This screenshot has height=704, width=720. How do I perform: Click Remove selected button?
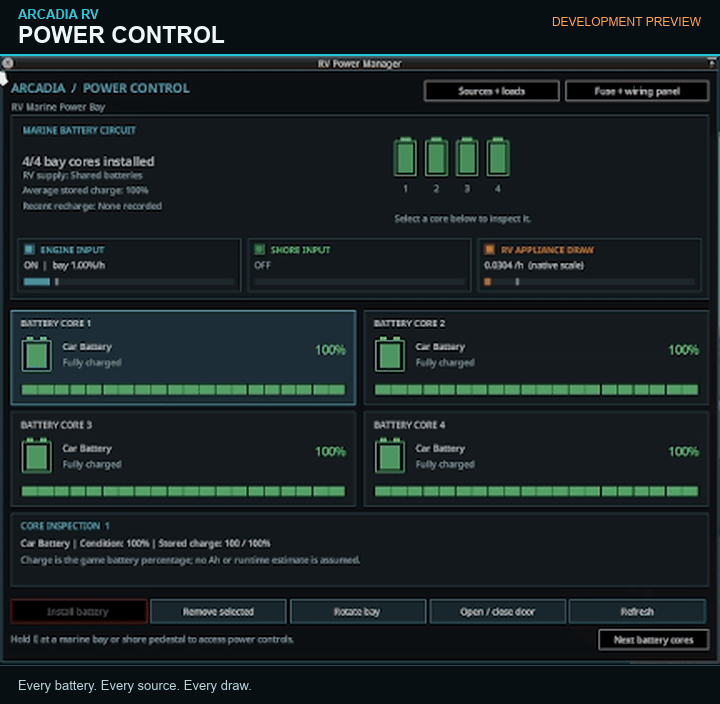[x=218, y=611]
